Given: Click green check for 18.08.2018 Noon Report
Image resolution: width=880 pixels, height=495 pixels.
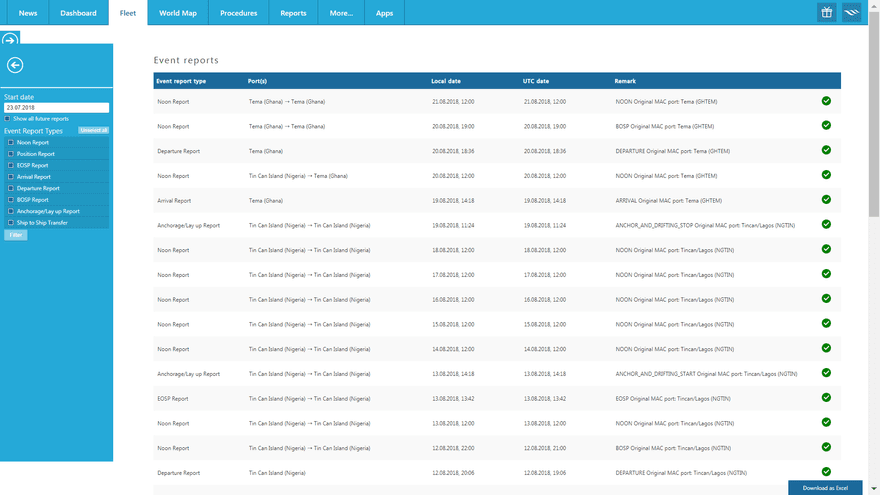Looking at the screenshot, I should [x=826, y=249].
